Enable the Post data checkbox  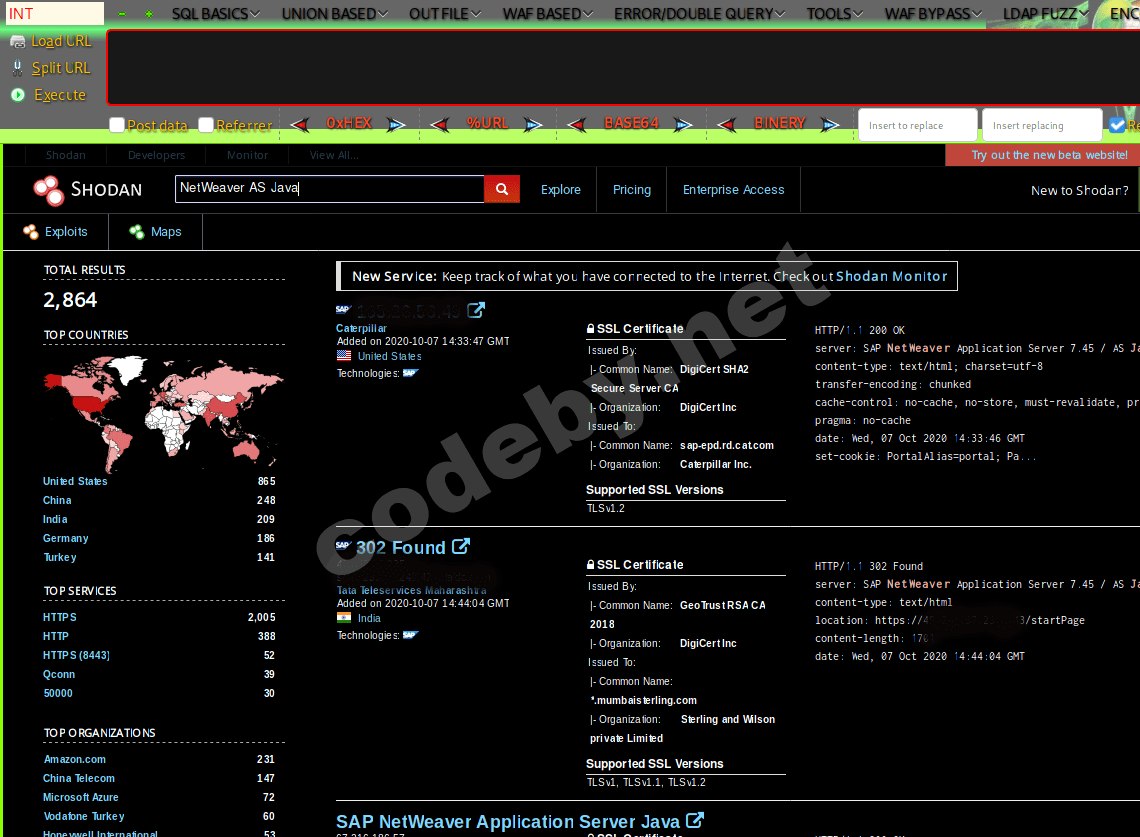pyautogui.click(x=117, y=124)
